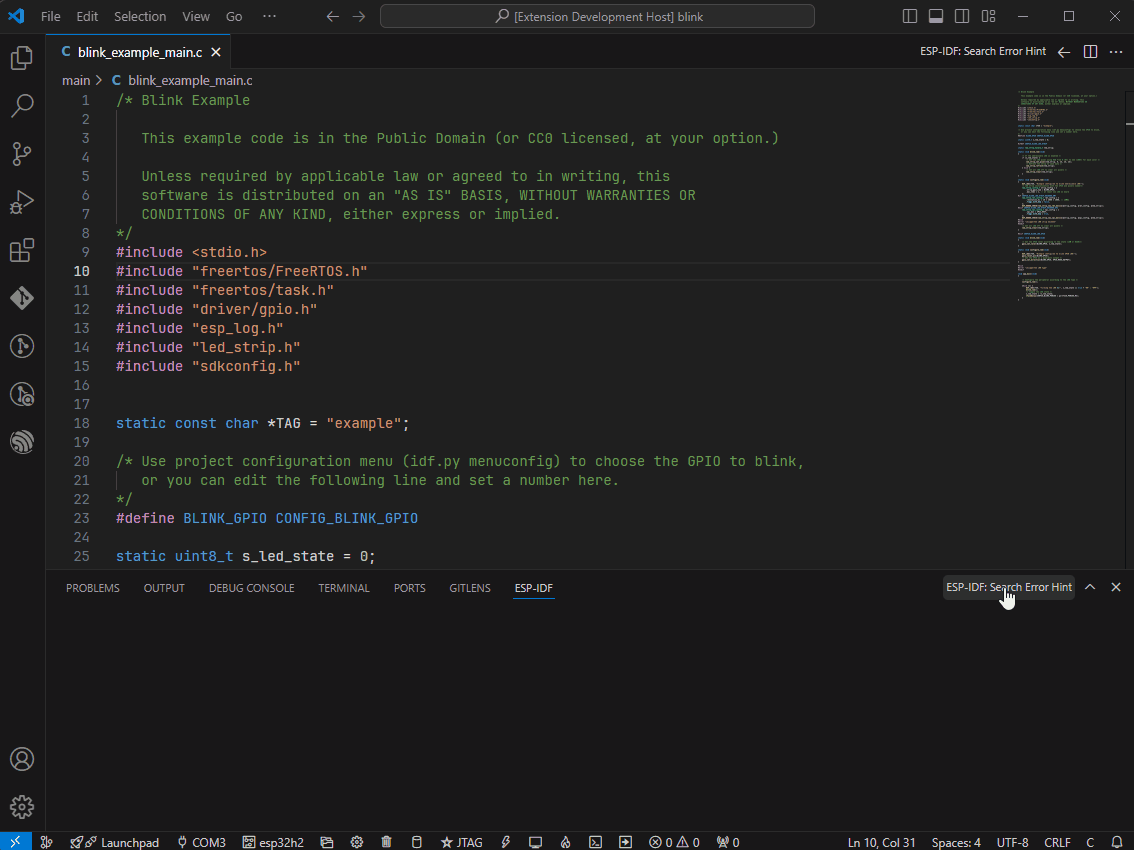Erase flash using the trash status icon

387,841
